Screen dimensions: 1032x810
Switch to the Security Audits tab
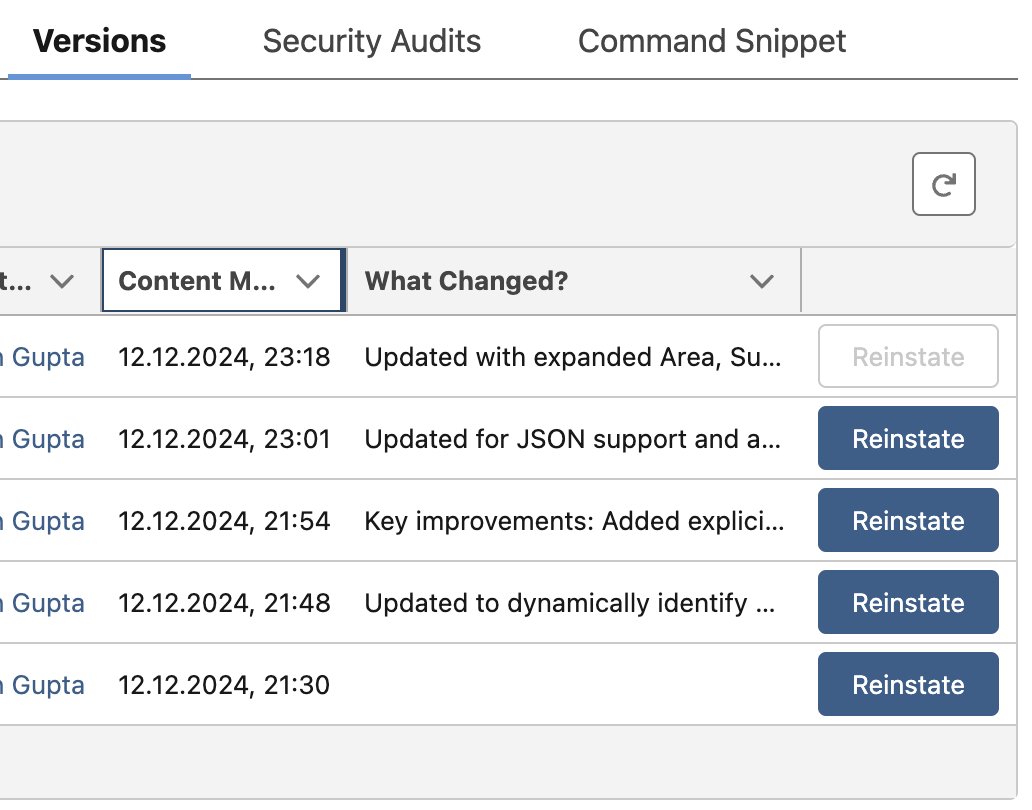pos(371,41)
